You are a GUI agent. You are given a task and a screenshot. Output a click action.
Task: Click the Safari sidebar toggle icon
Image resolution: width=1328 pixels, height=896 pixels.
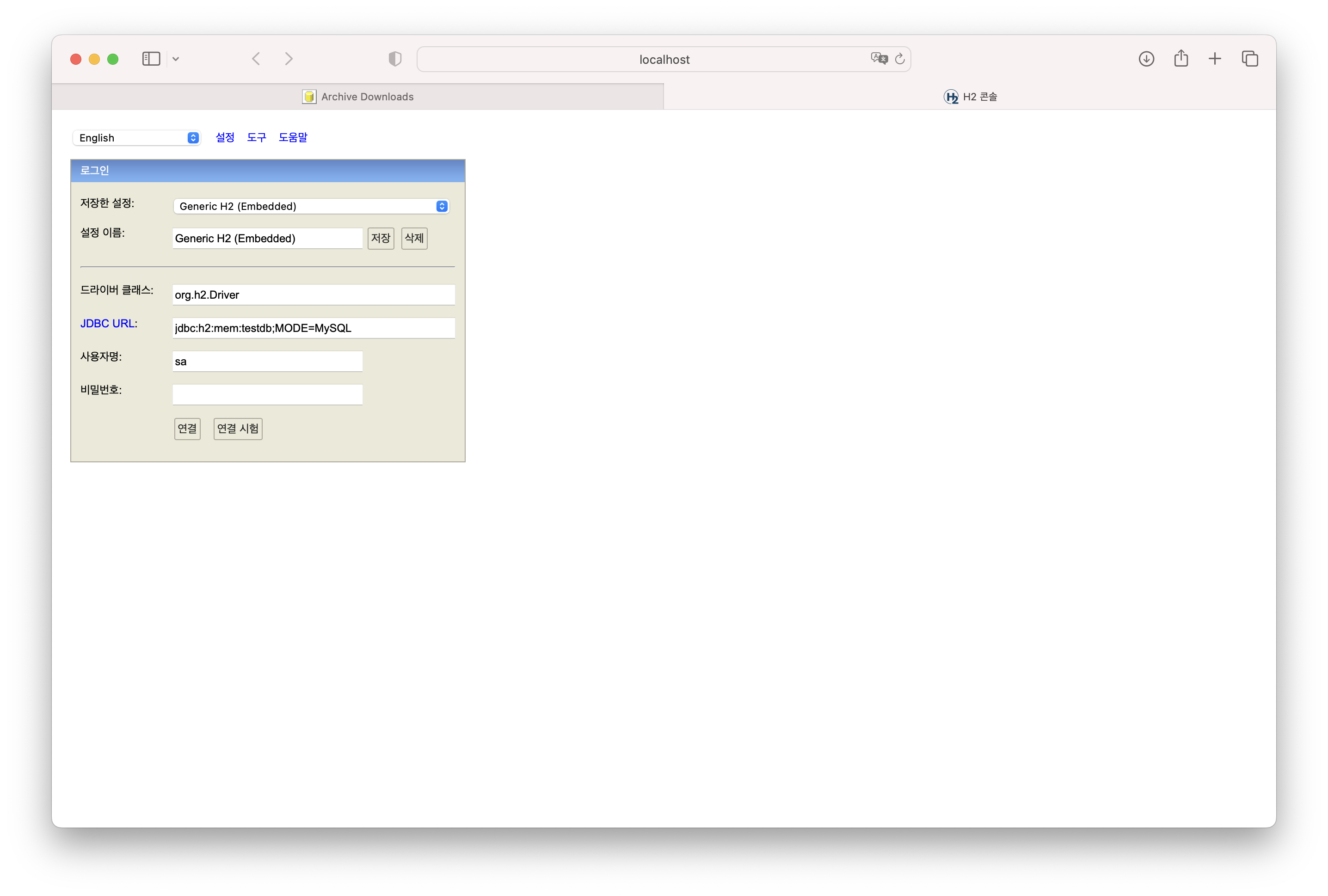(151, 59)
